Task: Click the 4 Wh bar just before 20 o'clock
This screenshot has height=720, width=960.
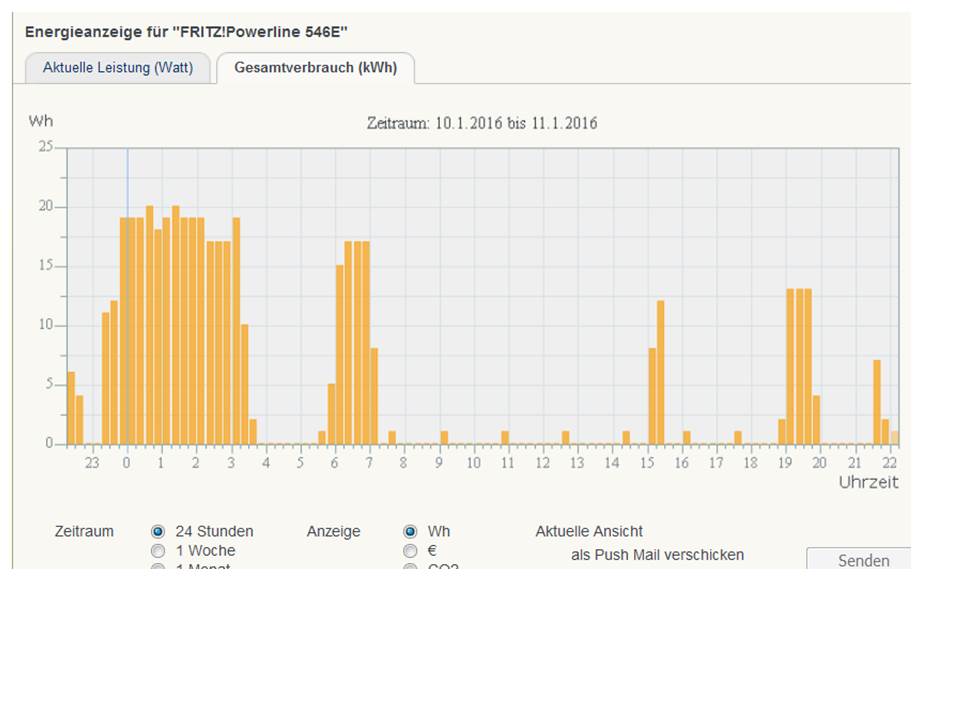Action: tap(816, 420)
